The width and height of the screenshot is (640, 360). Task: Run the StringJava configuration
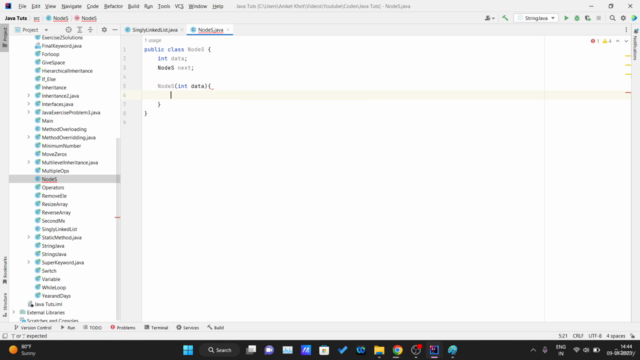tap(566, 18)
